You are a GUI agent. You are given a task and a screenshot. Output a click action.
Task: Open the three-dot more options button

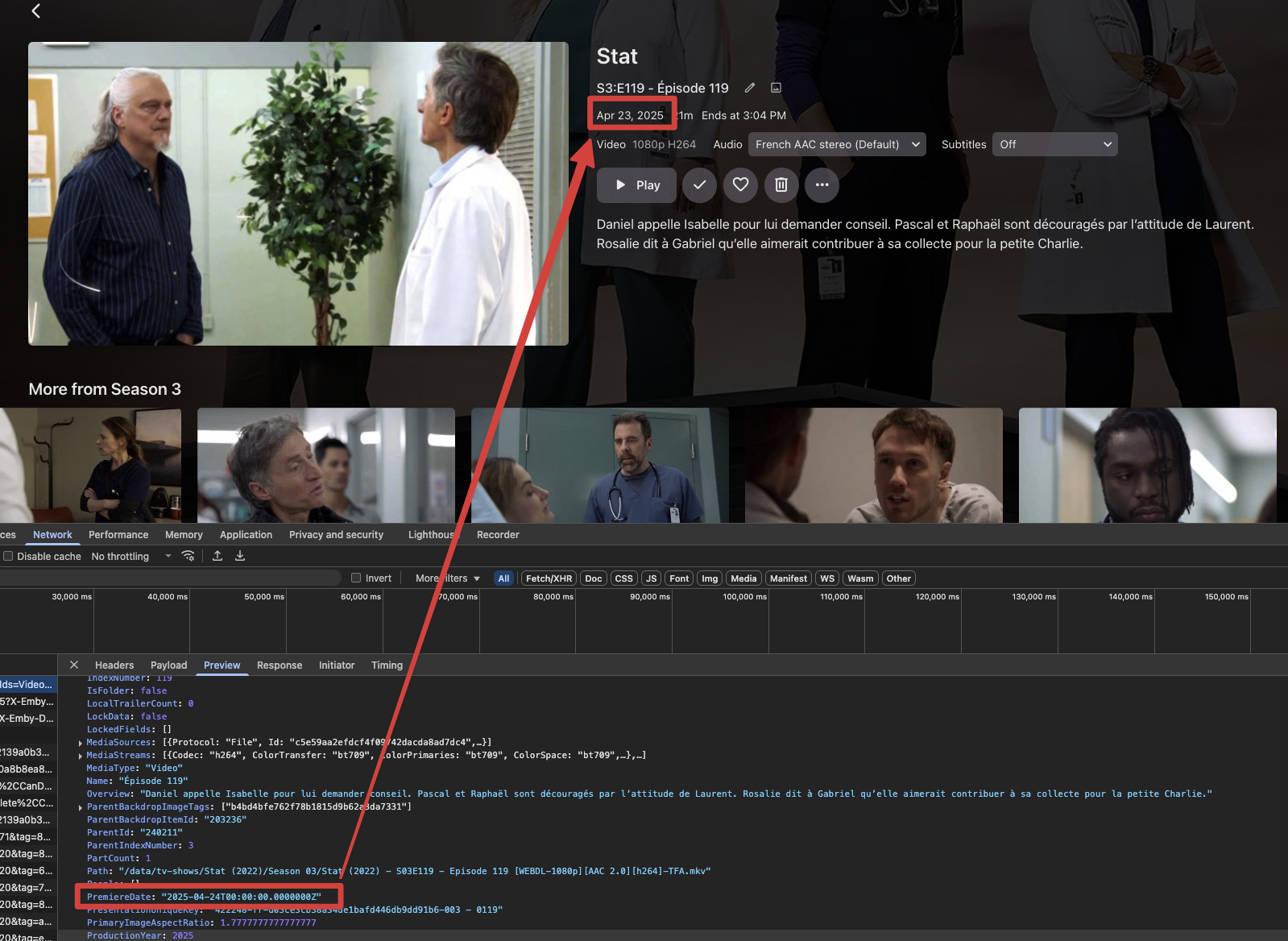(x=822, y=185)
